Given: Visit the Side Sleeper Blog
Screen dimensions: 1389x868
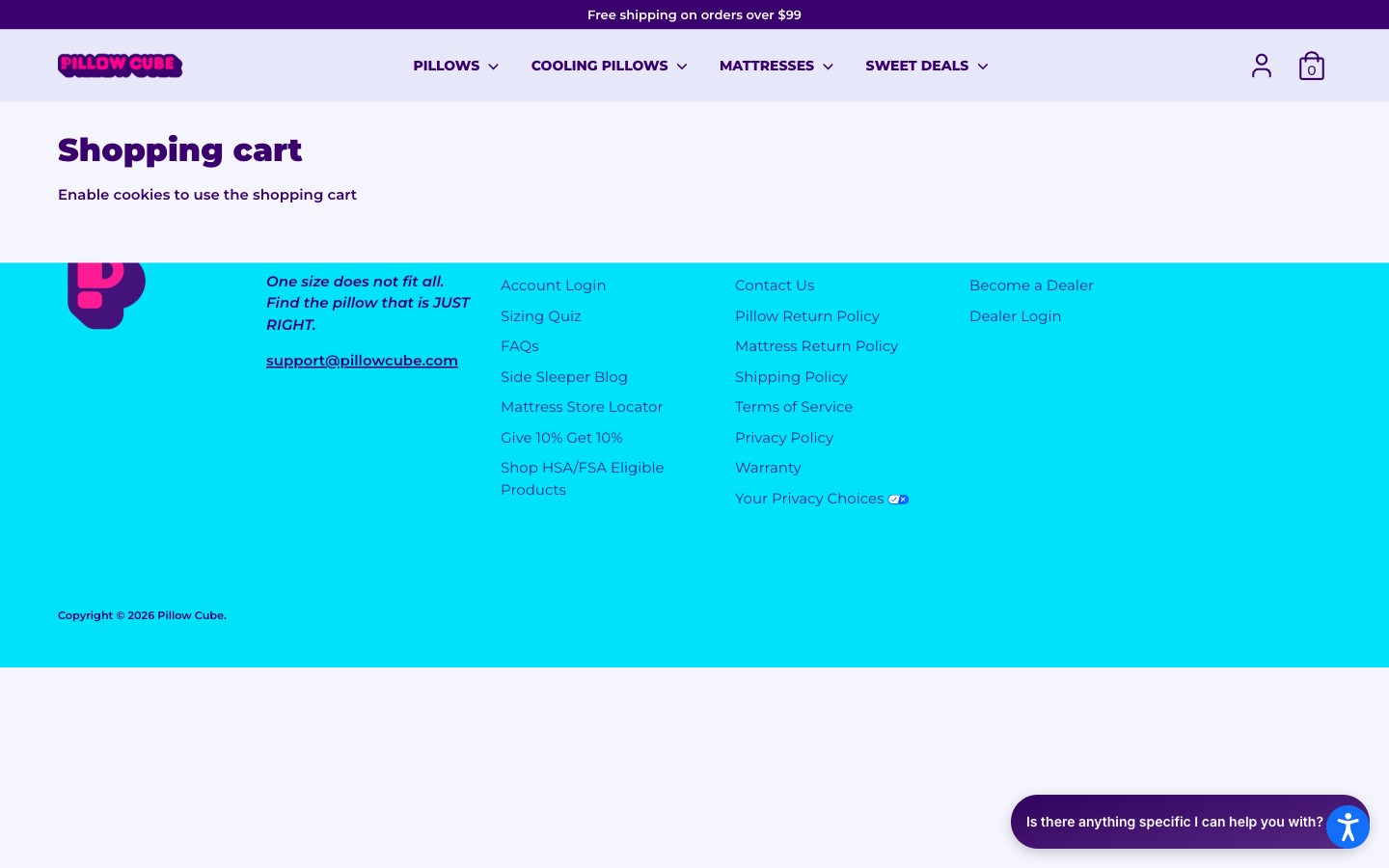Looking at the screenshot, I should [563, 377].
